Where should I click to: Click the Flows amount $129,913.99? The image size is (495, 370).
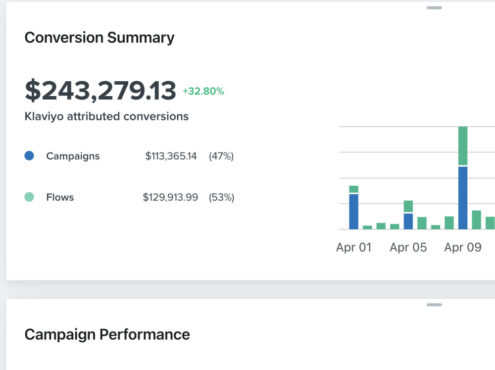[x=170, y=197]
